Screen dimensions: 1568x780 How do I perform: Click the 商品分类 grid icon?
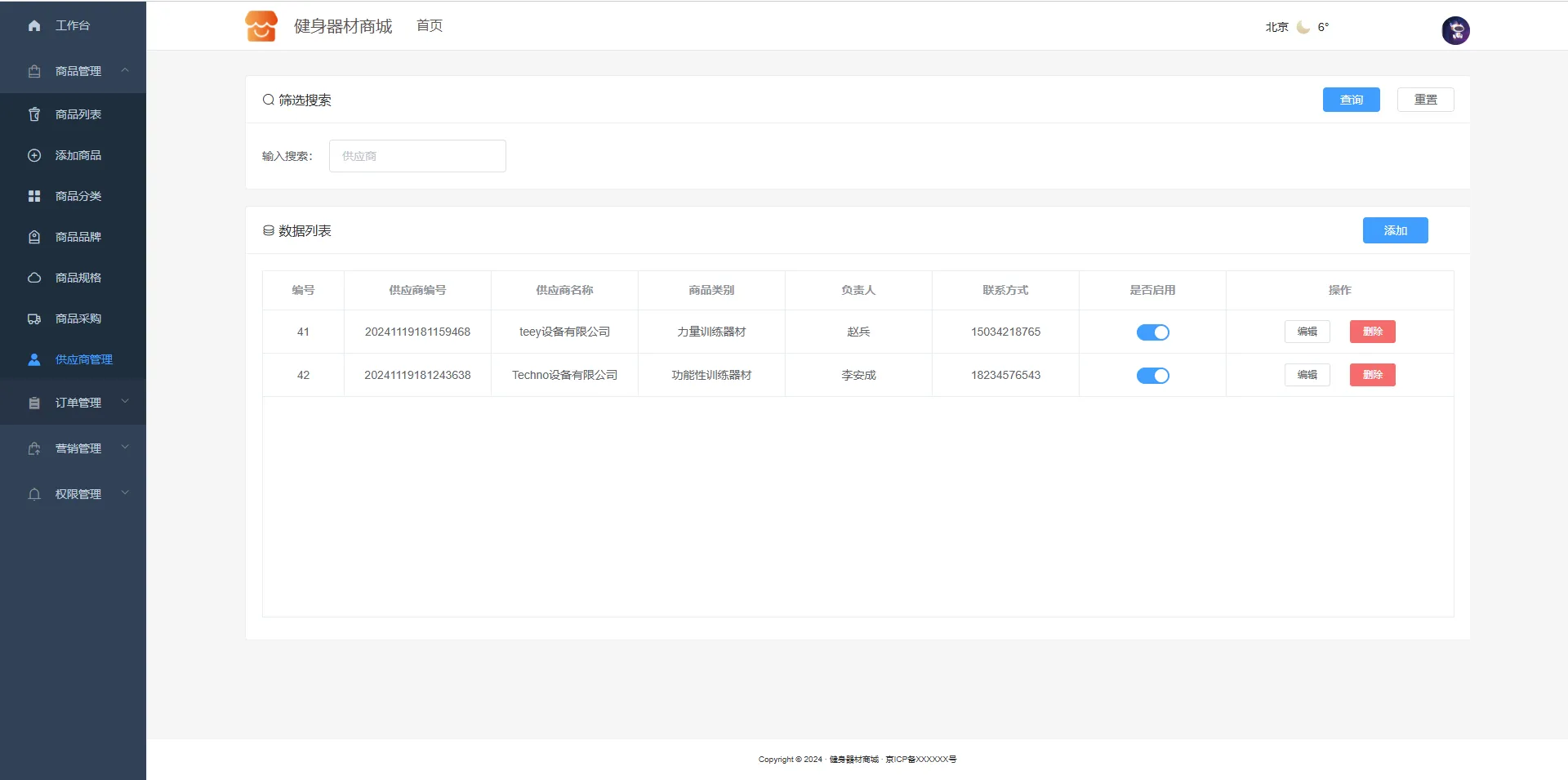coord(34,196)
